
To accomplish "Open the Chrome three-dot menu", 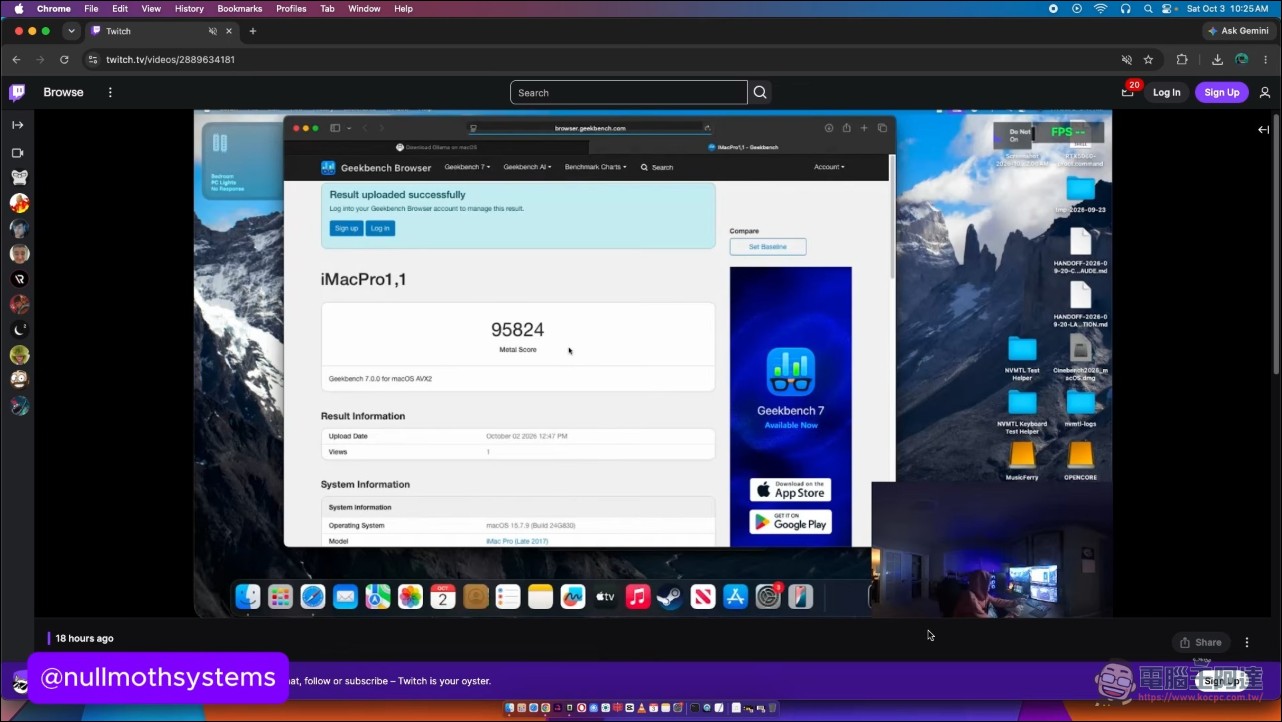I will [x=1266, y=60].
